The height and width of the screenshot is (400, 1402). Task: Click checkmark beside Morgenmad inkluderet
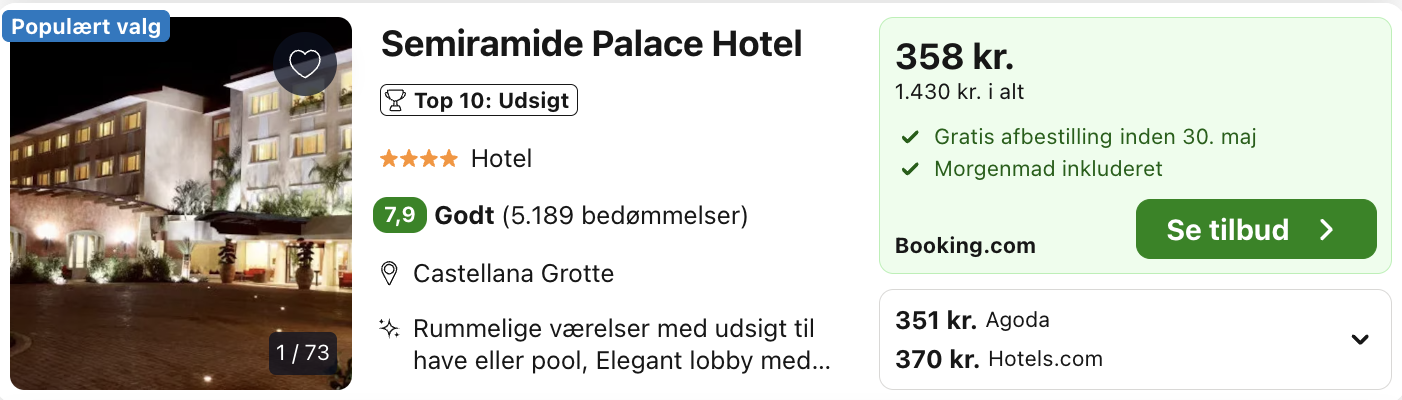[910, 169]
